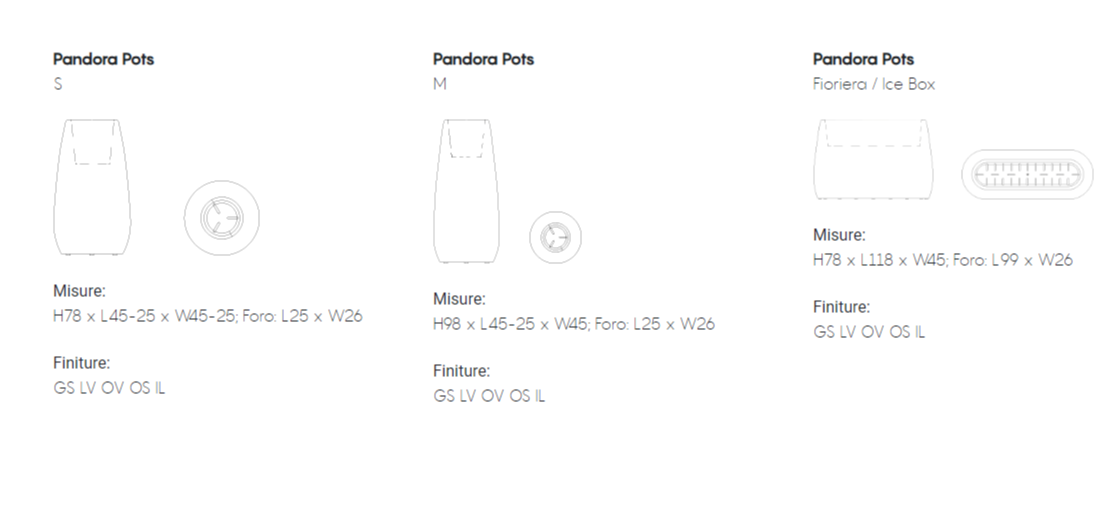The height and width of the screenshot is (531, 1120).
Task: Click the Fioriera Ice Box side-view drawing
Action: (874, 159)
